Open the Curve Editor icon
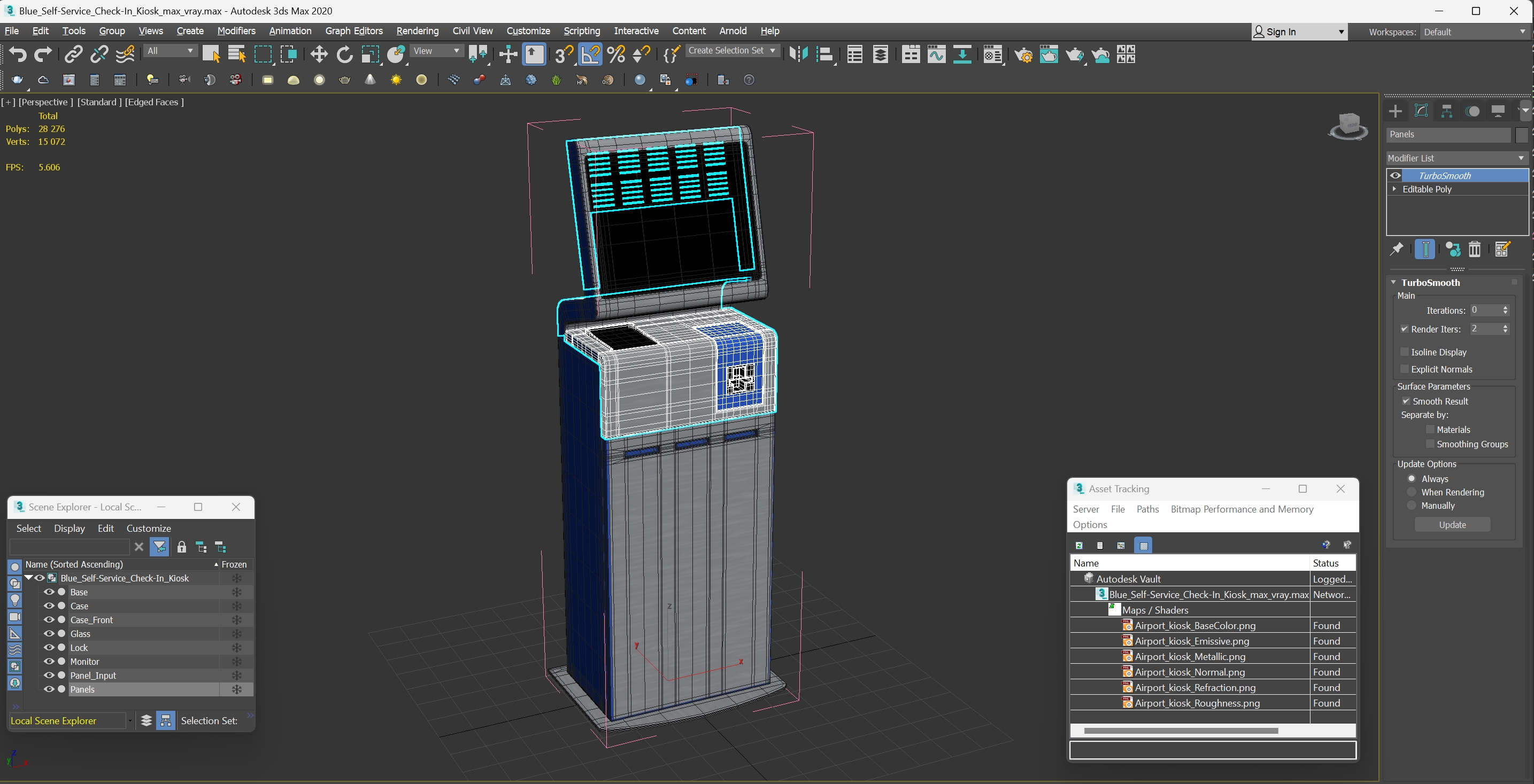The width and height of the screenshot is (1534, 784). tap(936, 55)
